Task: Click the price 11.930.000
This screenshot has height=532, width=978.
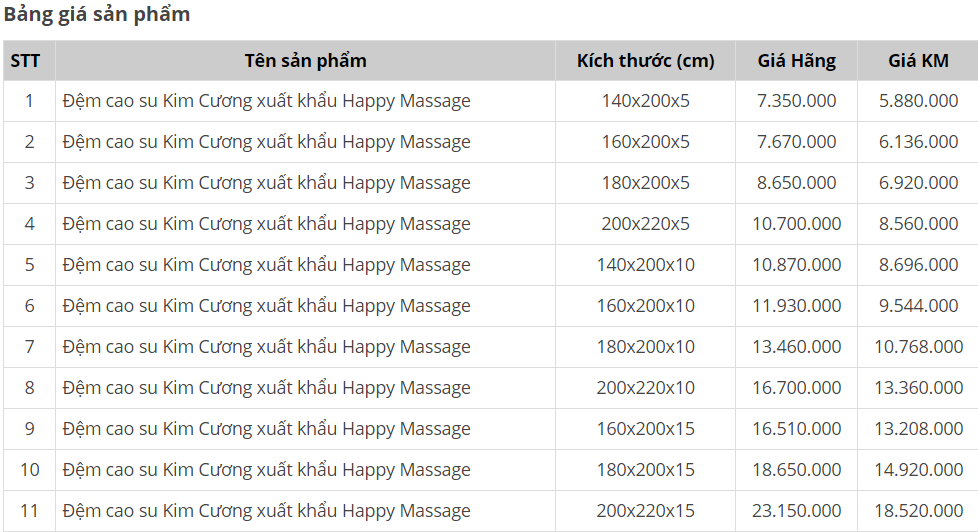Action: (796, 306)
